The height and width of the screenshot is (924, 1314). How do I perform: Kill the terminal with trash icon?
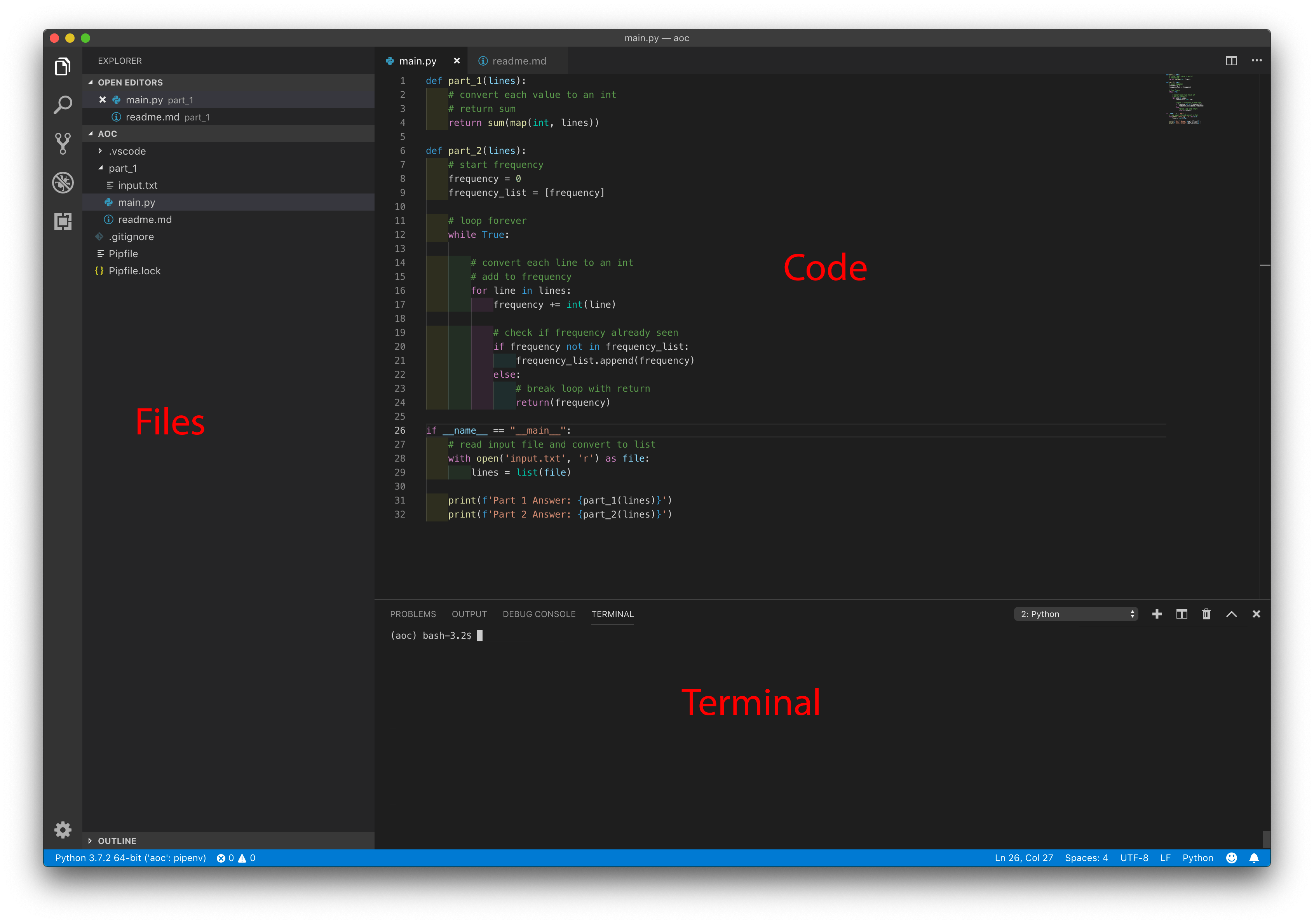click(x=1206, y=614)
